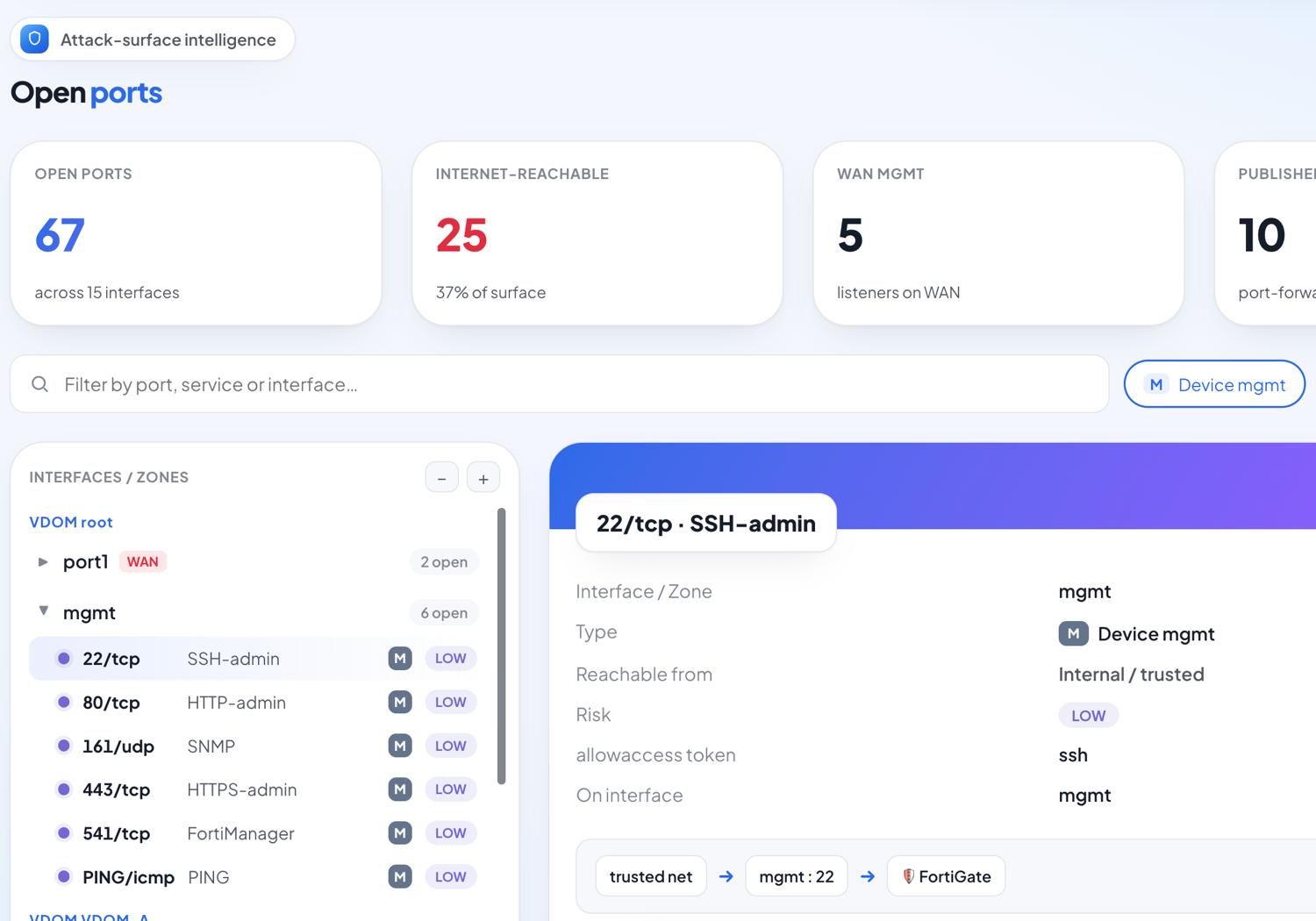
Task: Click LOW risk tag on 80/tcp row
Action: coord(451,703)
